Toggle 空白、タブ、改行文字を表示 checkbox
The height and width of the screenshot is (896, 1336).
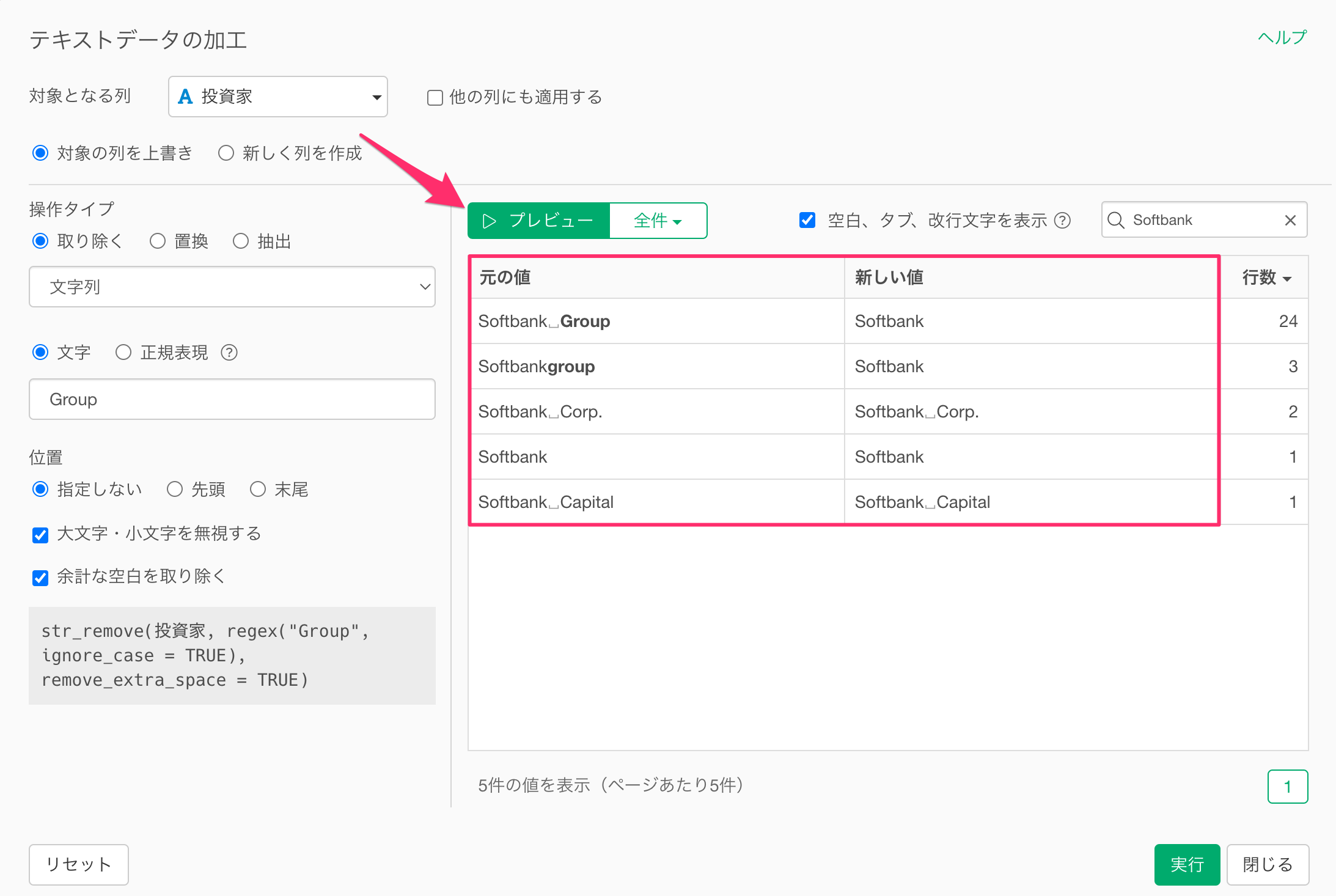tap(807, 220)
